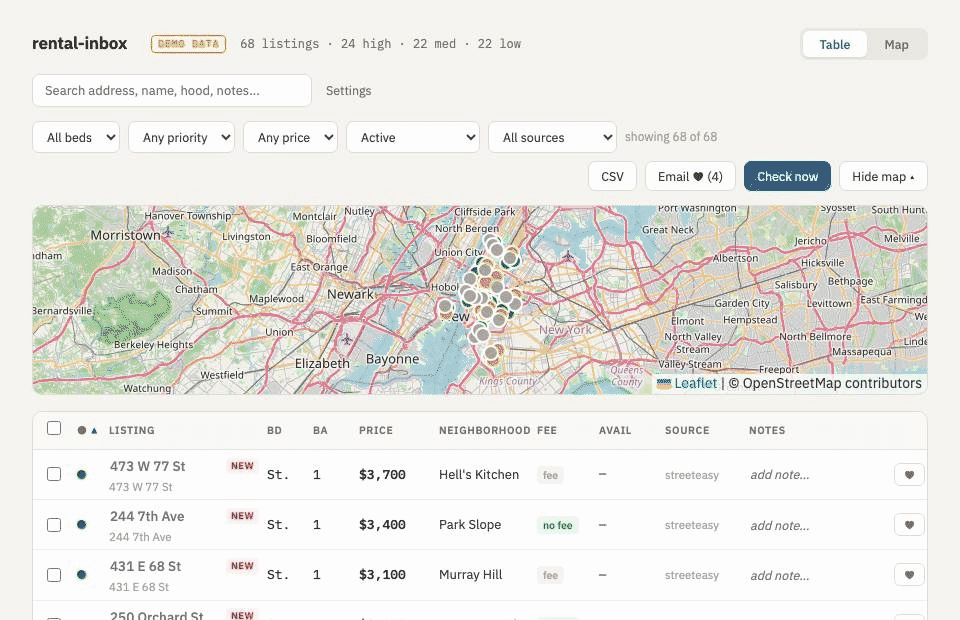Open the All beds dropdown

point(76,137)
